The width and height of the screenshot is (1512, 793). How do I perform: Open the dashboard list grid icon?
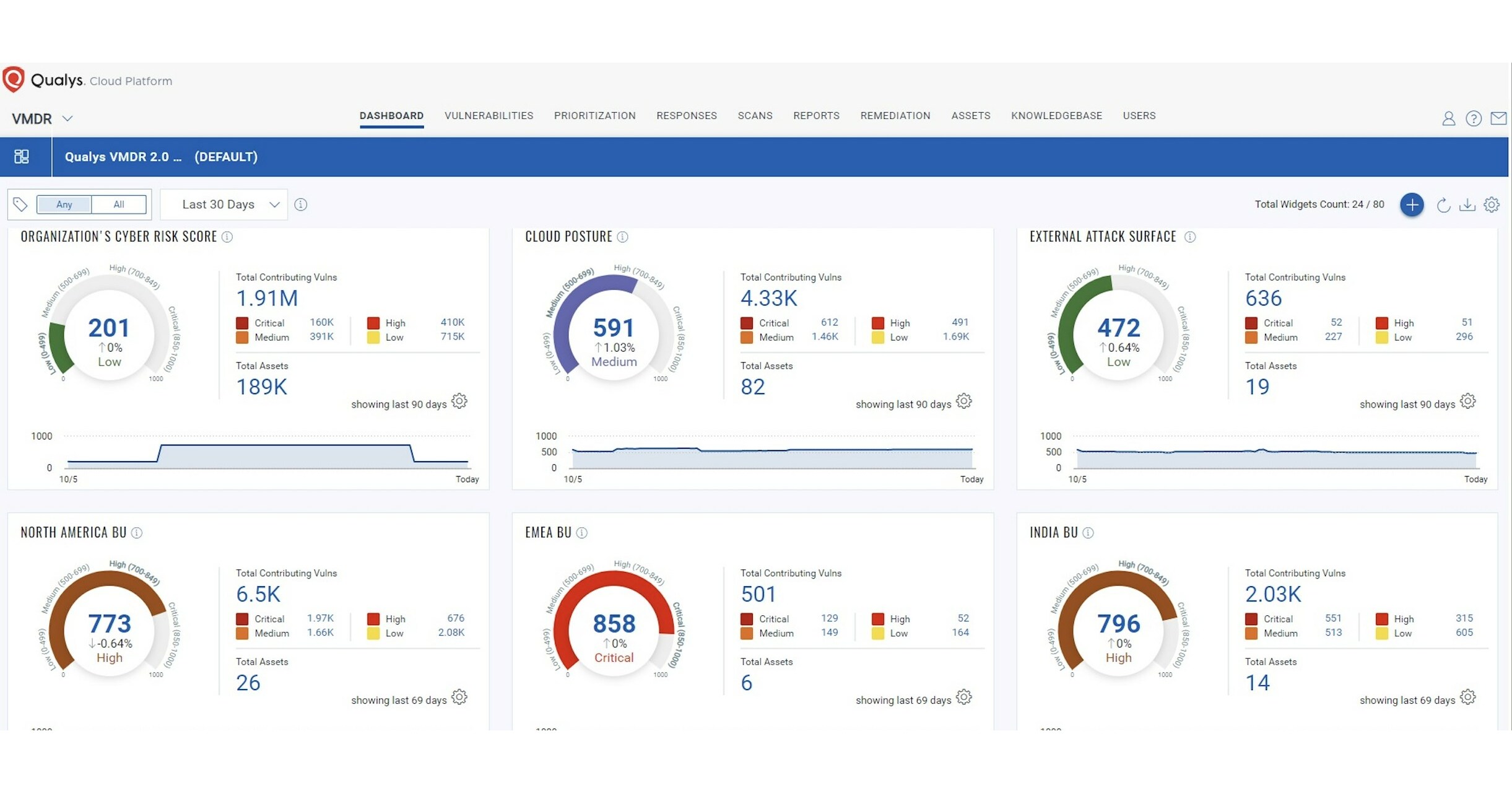tap(22, 157)
